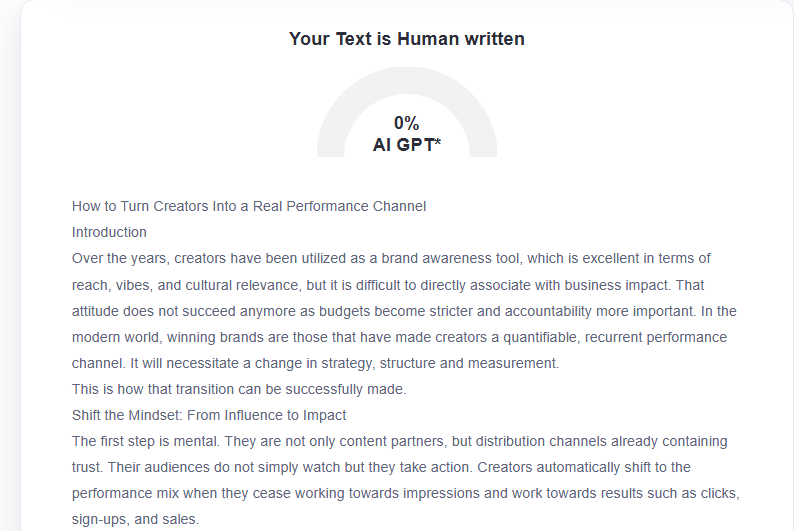794x531 pixels.
Task: Click the words "recurrent performance" in the paragraph
Action: click(x=650, y=337)
